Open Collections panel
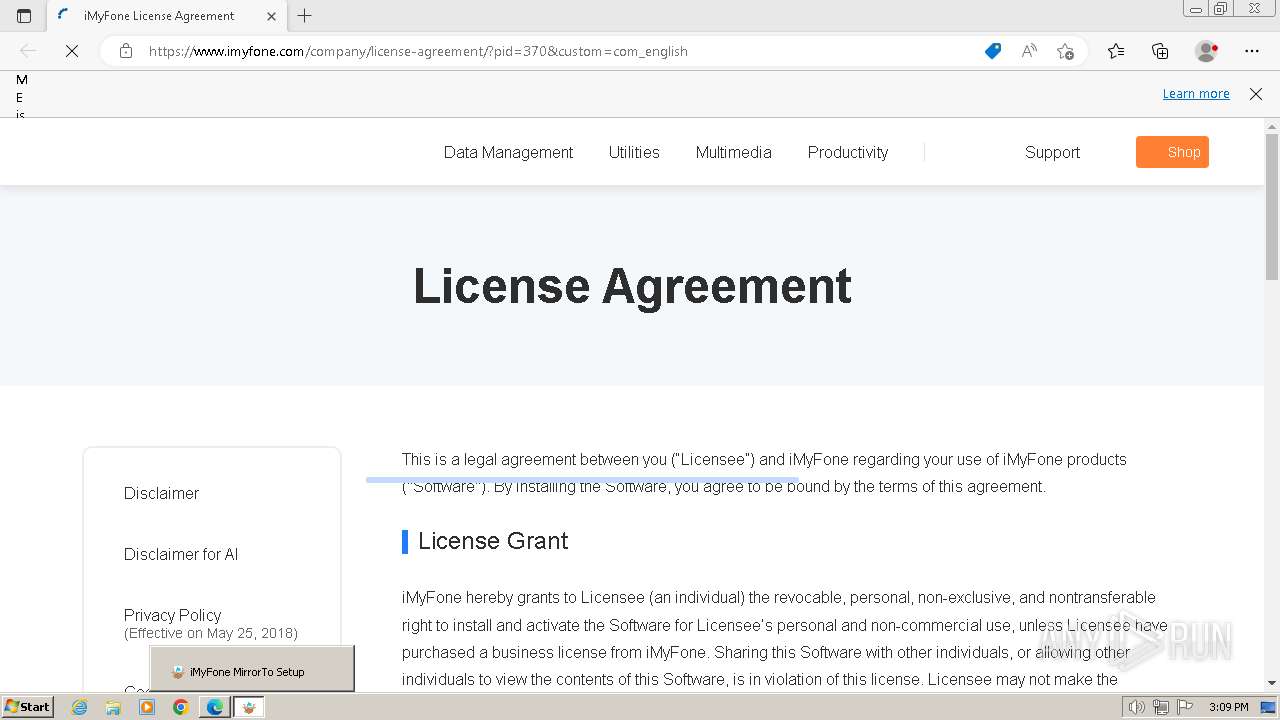The image size is (1280, 720). point(1160,51)
